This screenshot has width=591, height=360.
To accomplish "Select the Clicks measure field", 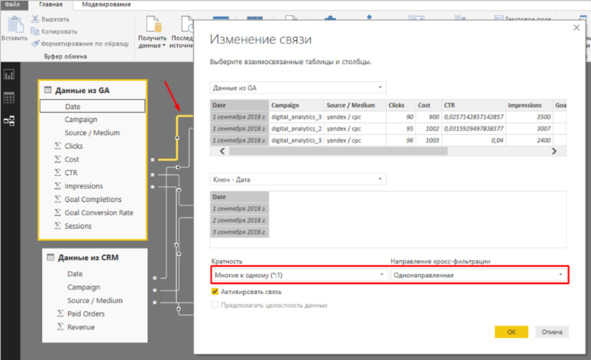I will click(x=73, y=146).
